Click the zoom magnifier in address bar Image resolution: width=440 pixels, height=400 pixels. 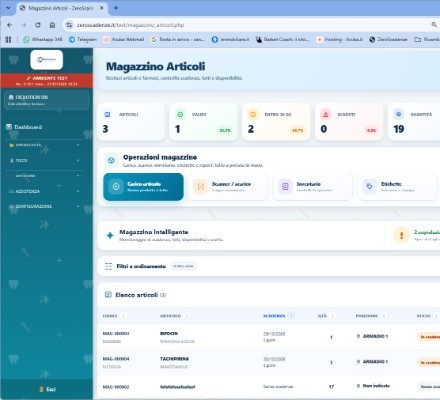pyautogui.click(x=434, y=25)
